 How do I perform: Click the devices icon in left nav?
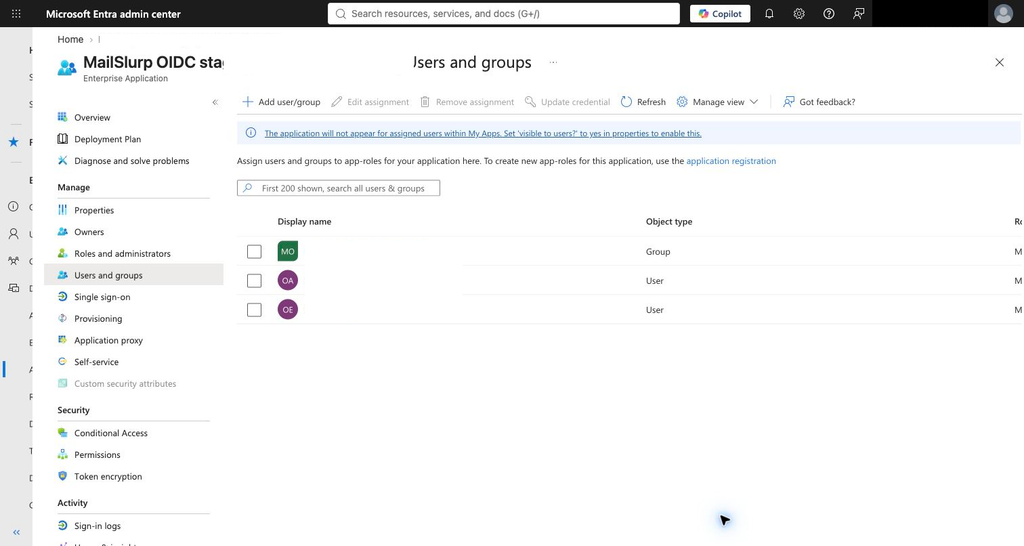13,288
